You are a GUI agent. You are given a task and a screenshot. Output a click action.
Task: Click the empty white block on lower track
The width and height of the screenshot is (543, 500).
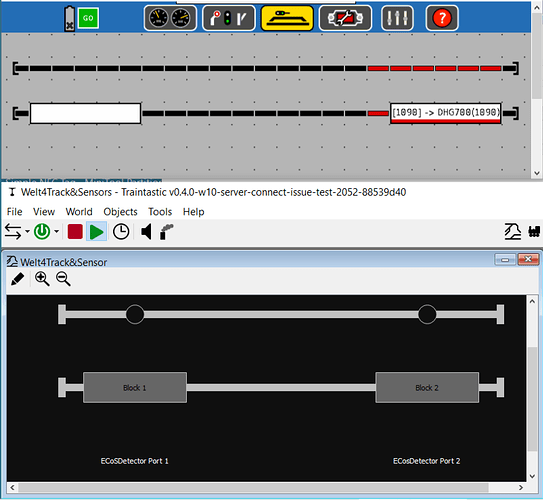point(86,113)
